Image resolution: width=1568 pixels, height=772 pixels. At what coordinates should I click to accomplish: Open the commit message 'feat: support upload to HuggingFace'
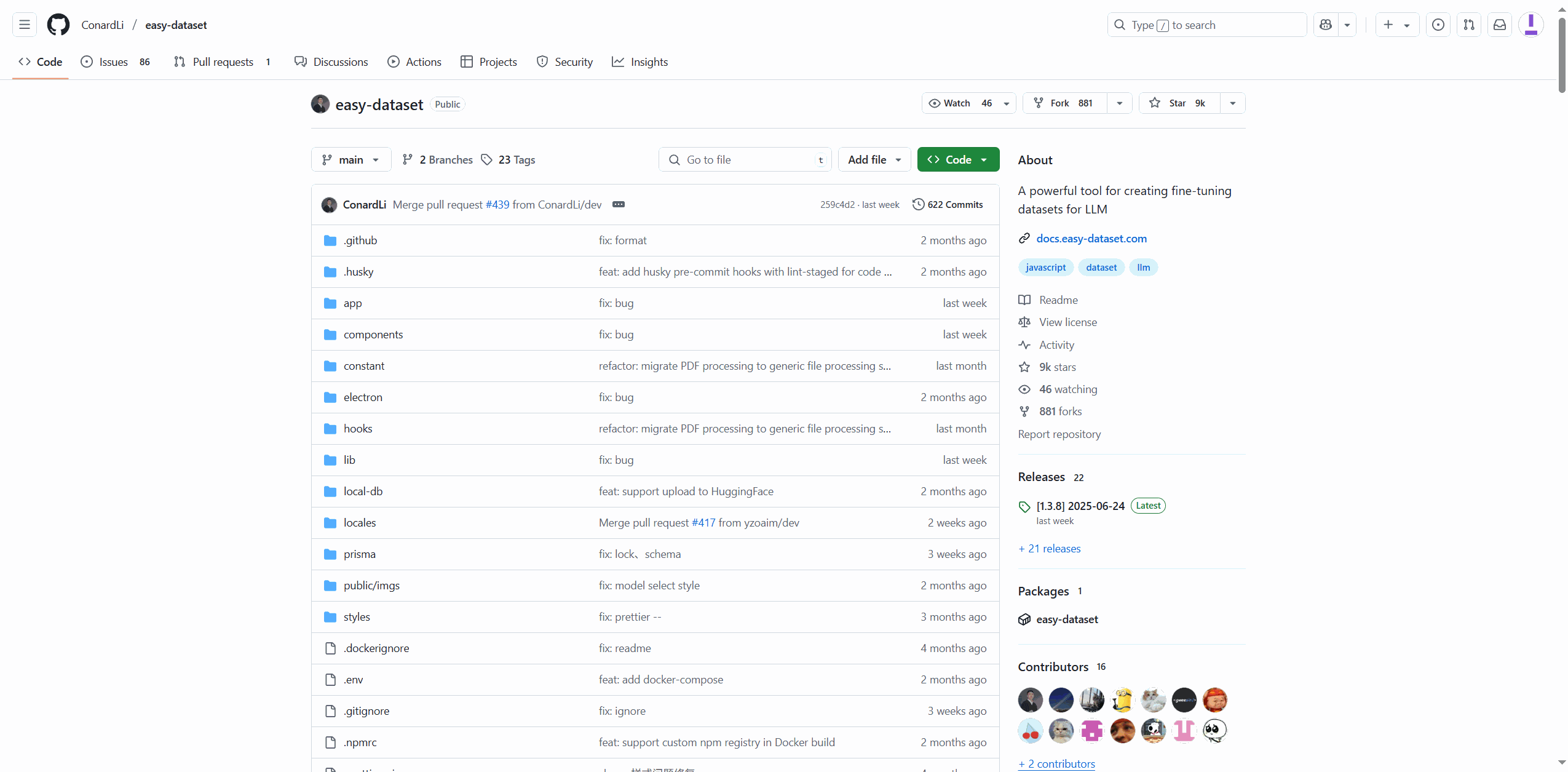[686, 491]
